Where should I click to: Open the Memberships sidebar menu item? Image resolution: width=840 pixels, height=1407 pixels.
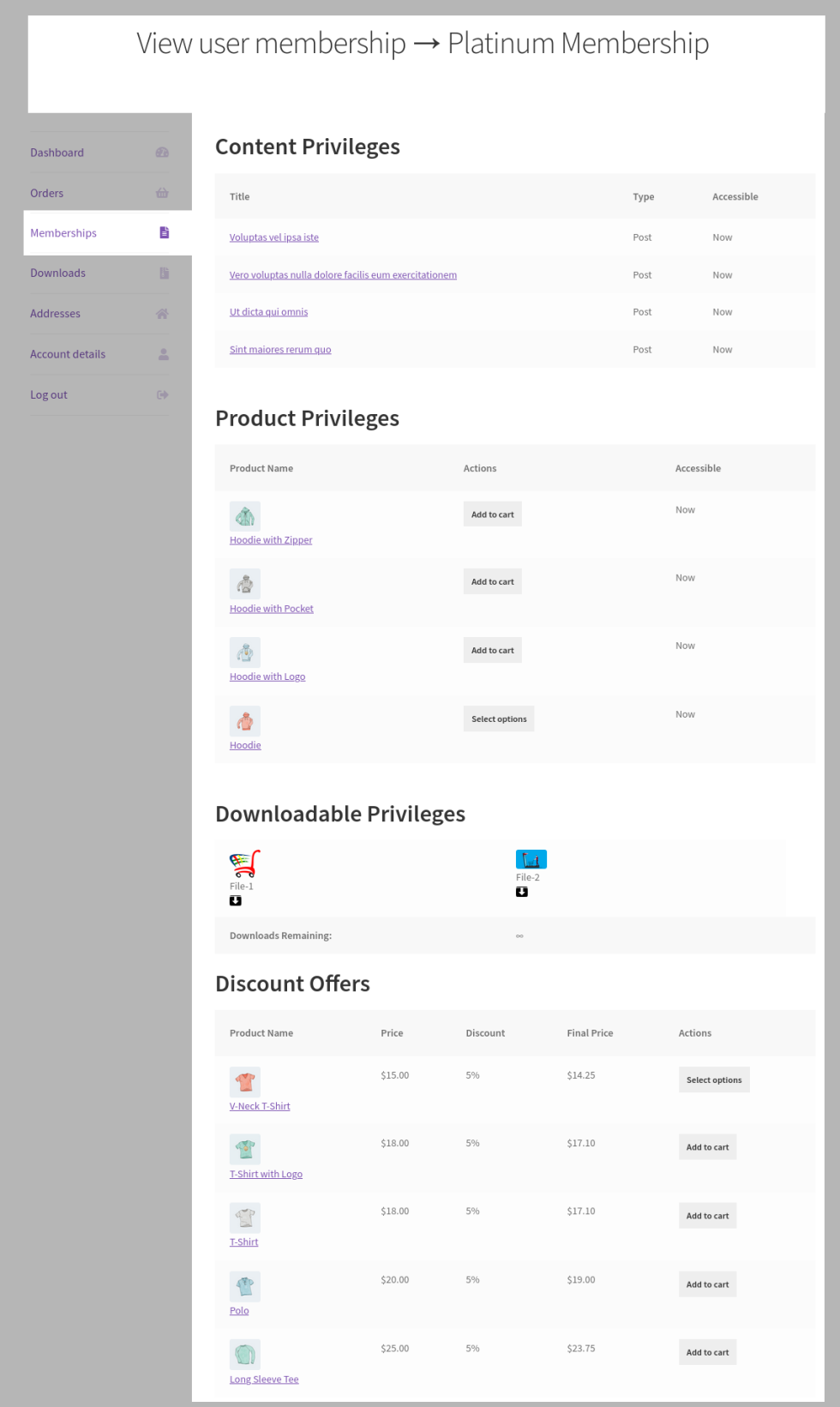click(63, 233)
